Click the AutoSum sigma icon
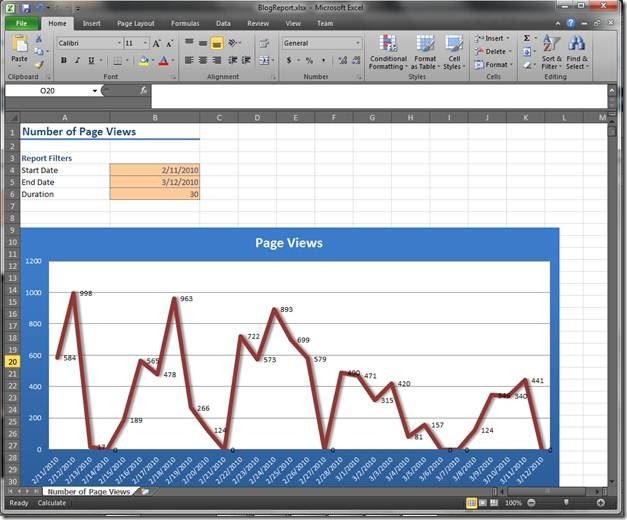The width and height of the screenshot is (627, 520). [x=527, y=38]
